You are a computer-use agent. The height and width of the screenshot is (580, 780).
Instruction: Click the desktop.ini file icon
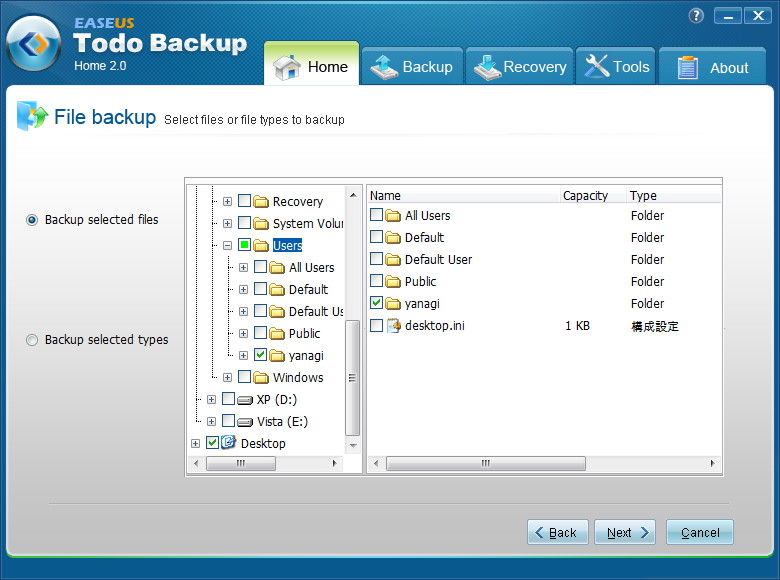click(393, 326)
